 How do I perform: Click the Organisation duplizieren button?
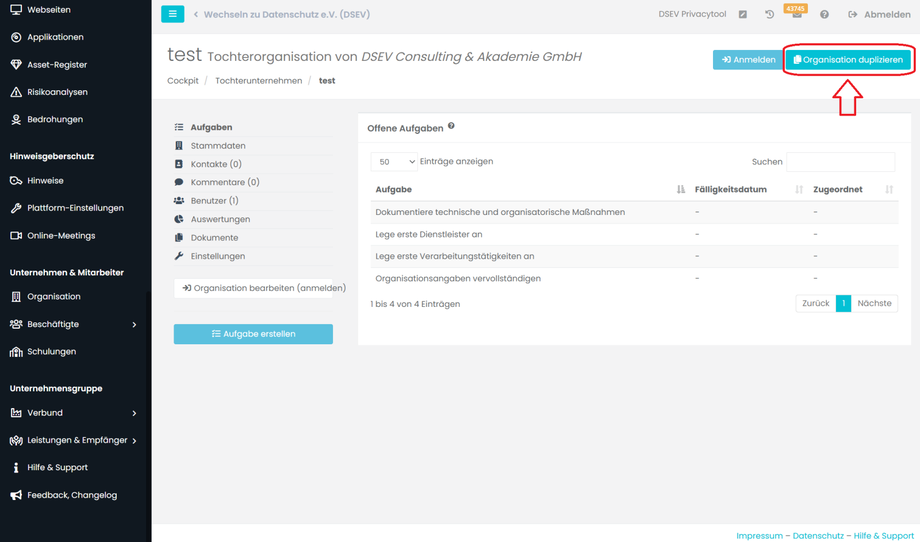click(x=848, y=60)
